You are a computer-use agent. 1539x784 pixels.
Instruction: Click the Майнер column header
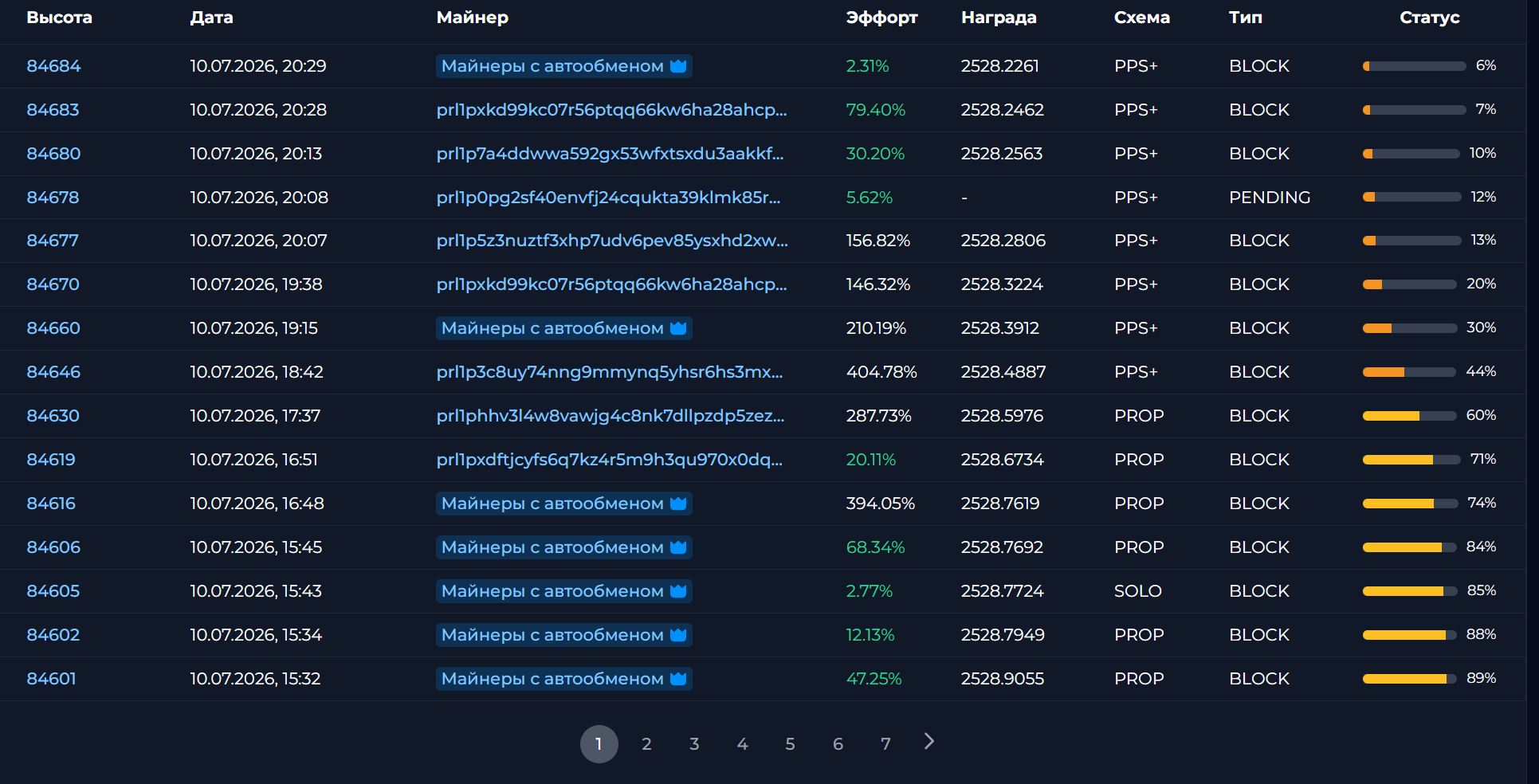click(472, 18)
